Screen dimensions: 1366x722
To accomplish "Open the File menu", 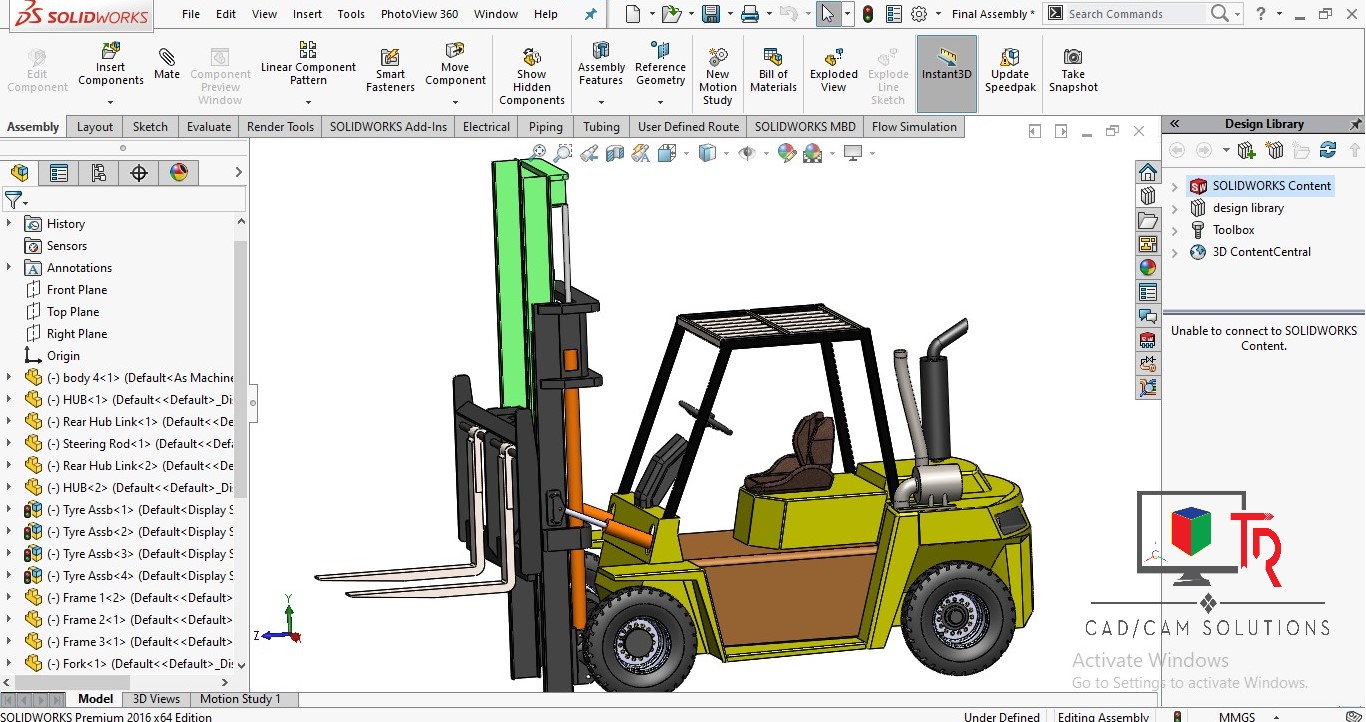I will click(191, 14).
